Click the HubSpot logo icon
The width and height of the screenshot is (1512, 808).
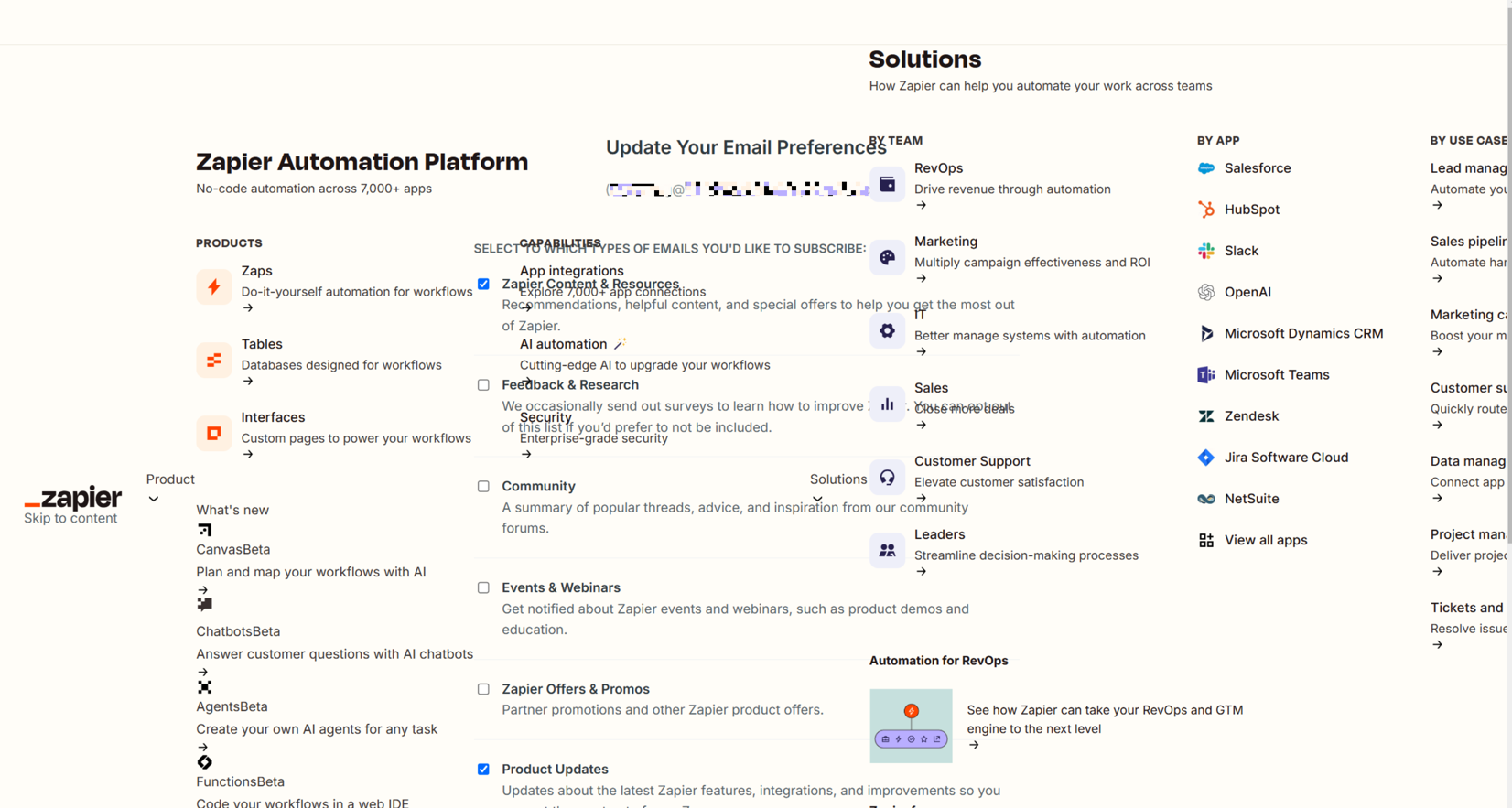pos(1206,210)
